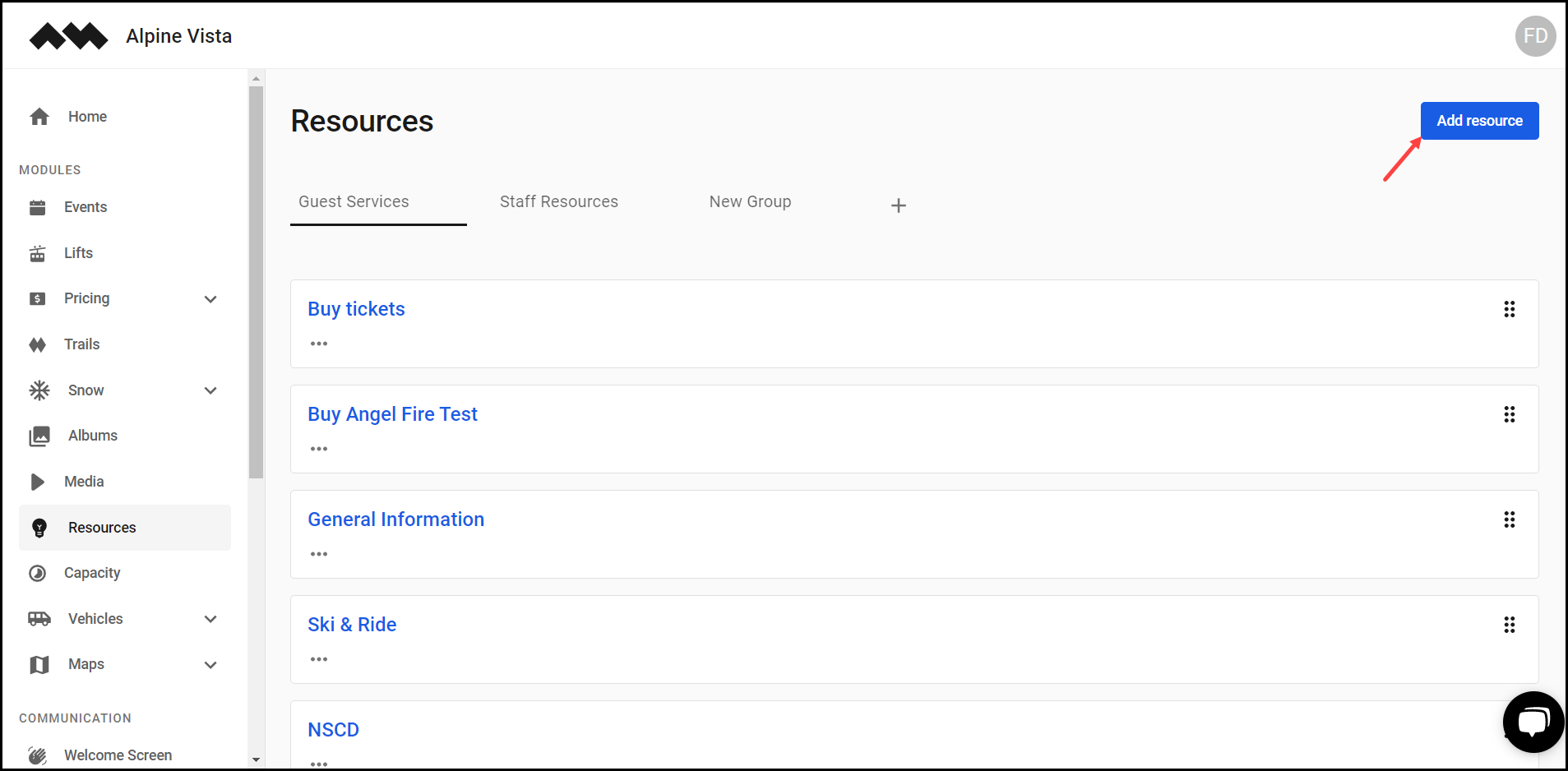The width and height of the screenshot is (1568, 771).
Task: Add a new resource group with plus
Action: [x=899, y=205]
